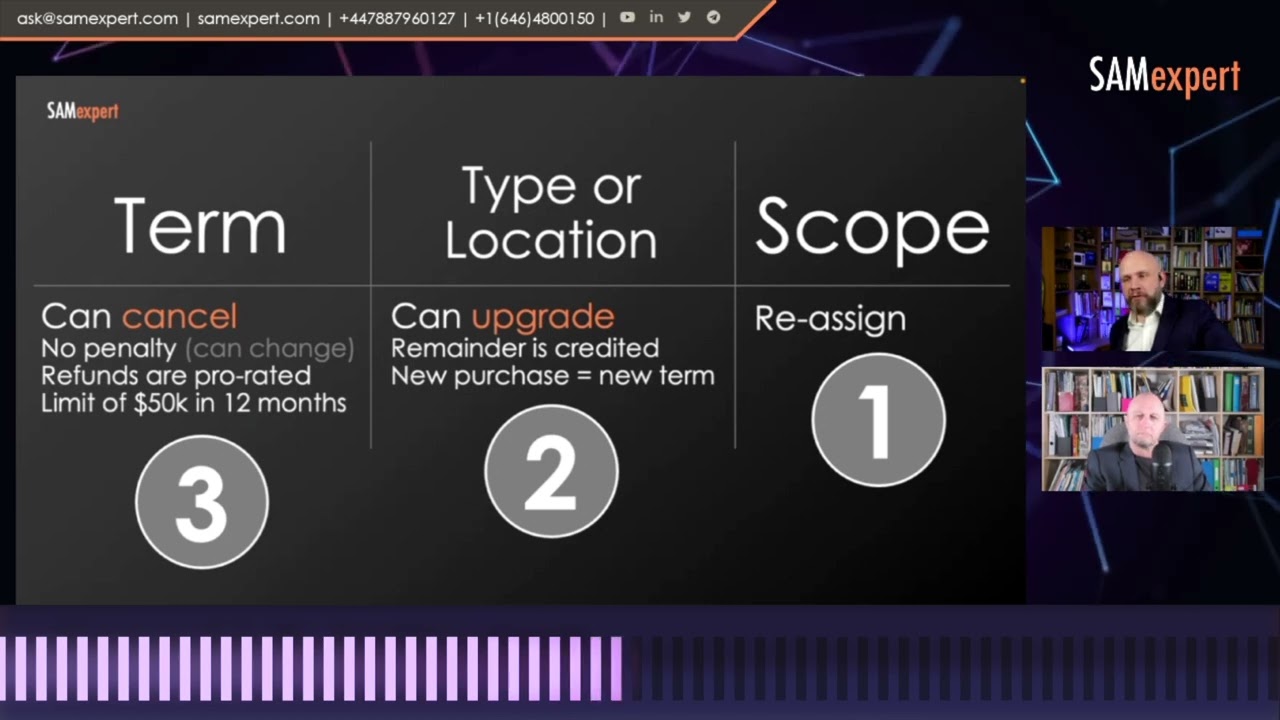Screen dimensions: 1280x720
Task: Click 'Limit of $50k in 12 months' line
Action: (193, 403)
